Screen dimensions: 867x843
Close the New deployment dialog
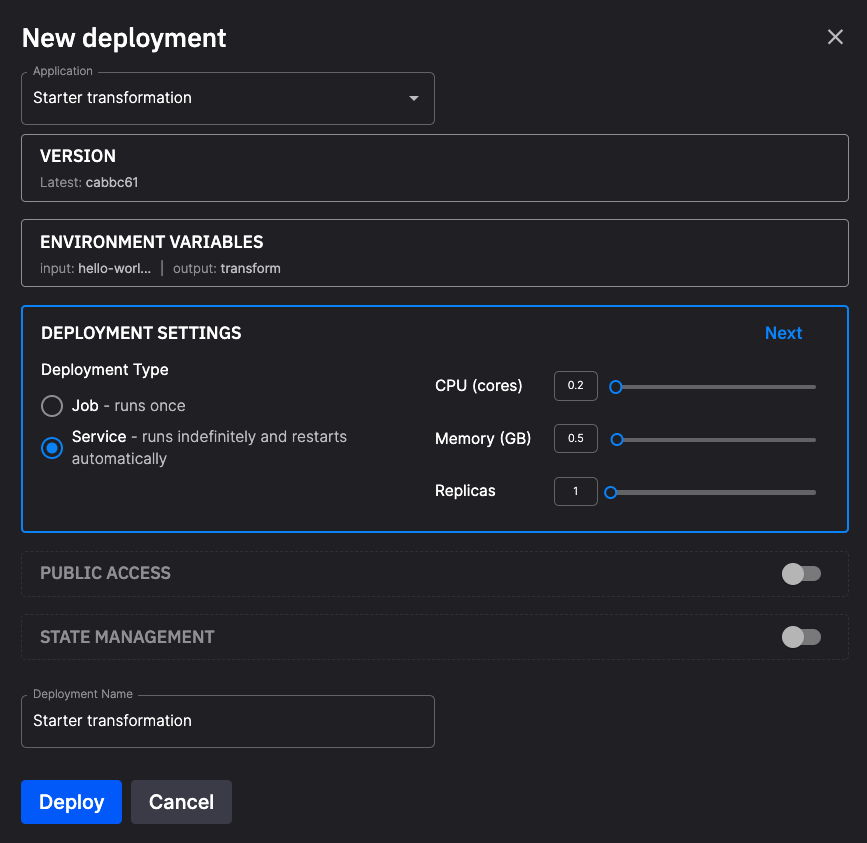pos(835,37)
